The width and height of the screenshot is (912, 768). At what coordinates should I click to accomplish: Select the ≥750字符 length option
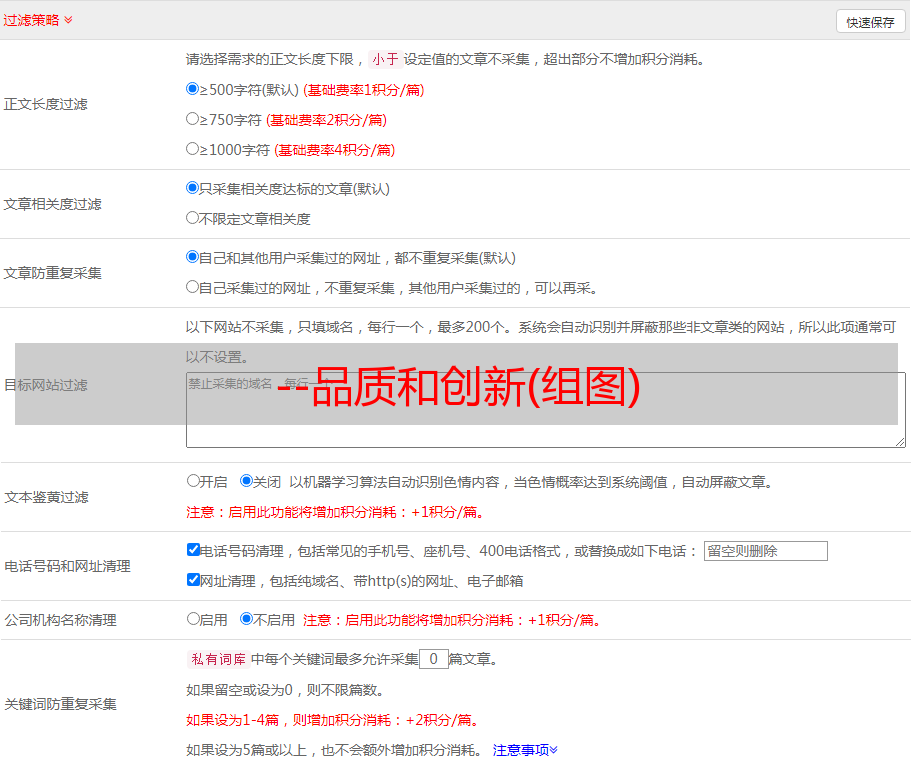coord(192,119)
